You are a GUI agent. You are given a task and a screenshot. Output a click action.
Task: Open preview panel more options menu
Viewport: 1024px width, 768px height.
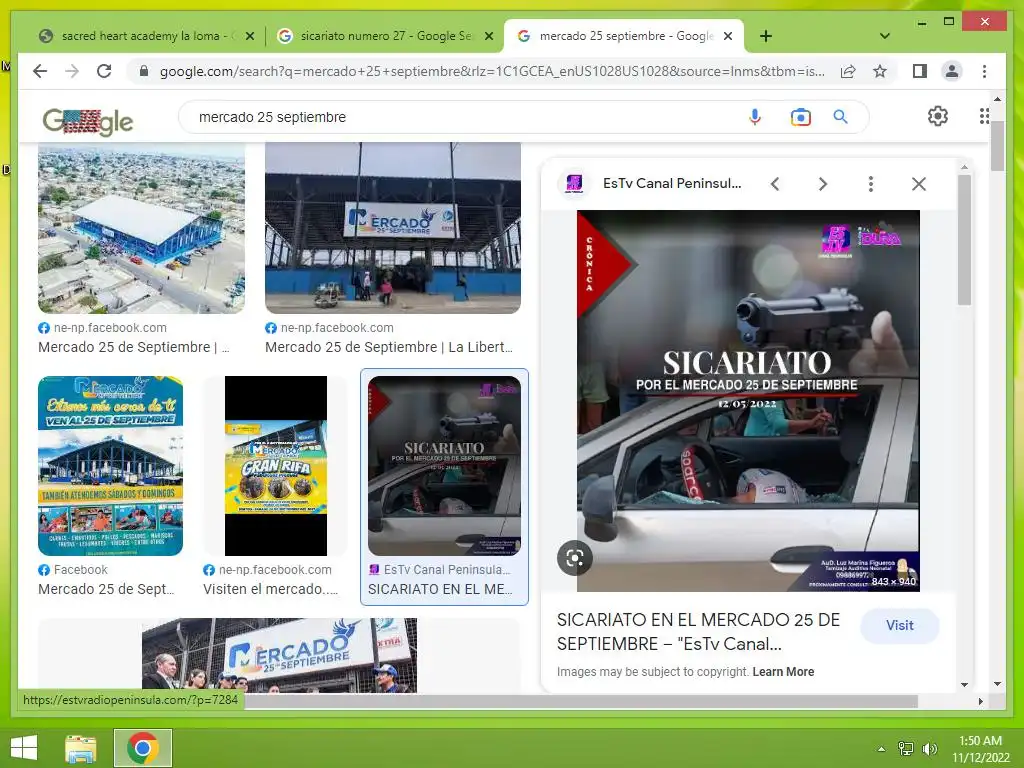coord(871,184)
